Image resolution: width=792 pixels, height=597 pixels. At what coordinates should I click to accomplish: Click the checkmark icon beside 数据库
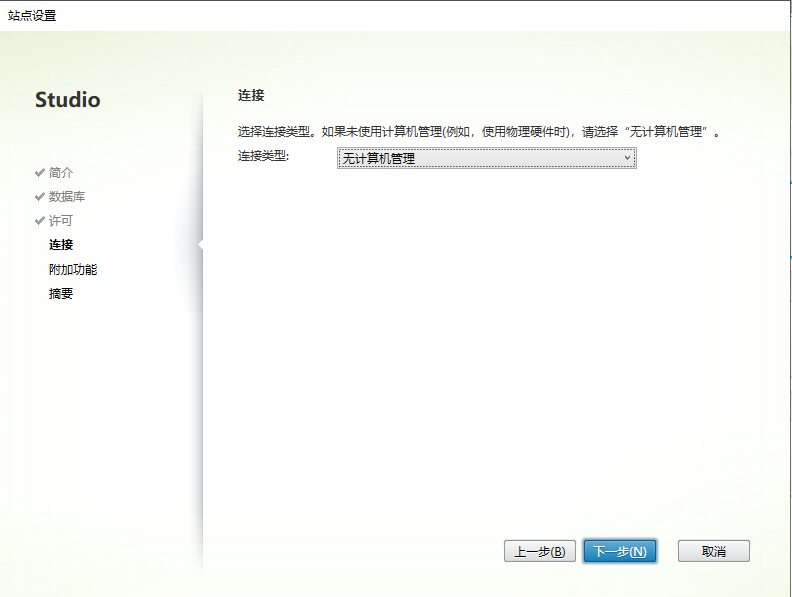point(40,196)
